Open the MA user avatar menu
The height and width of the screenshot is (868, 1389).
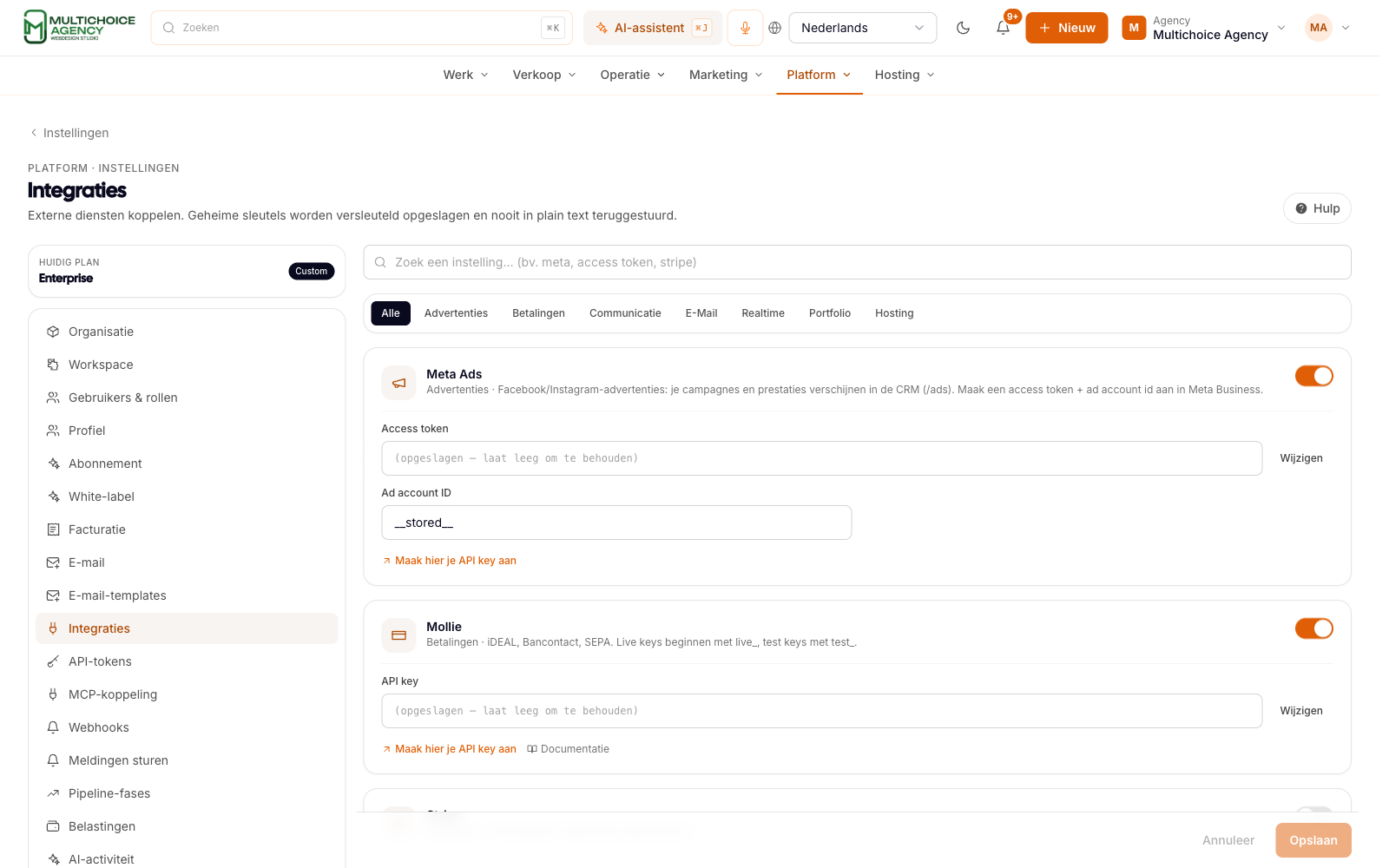pyautogui.click(x=1328, y=28)
